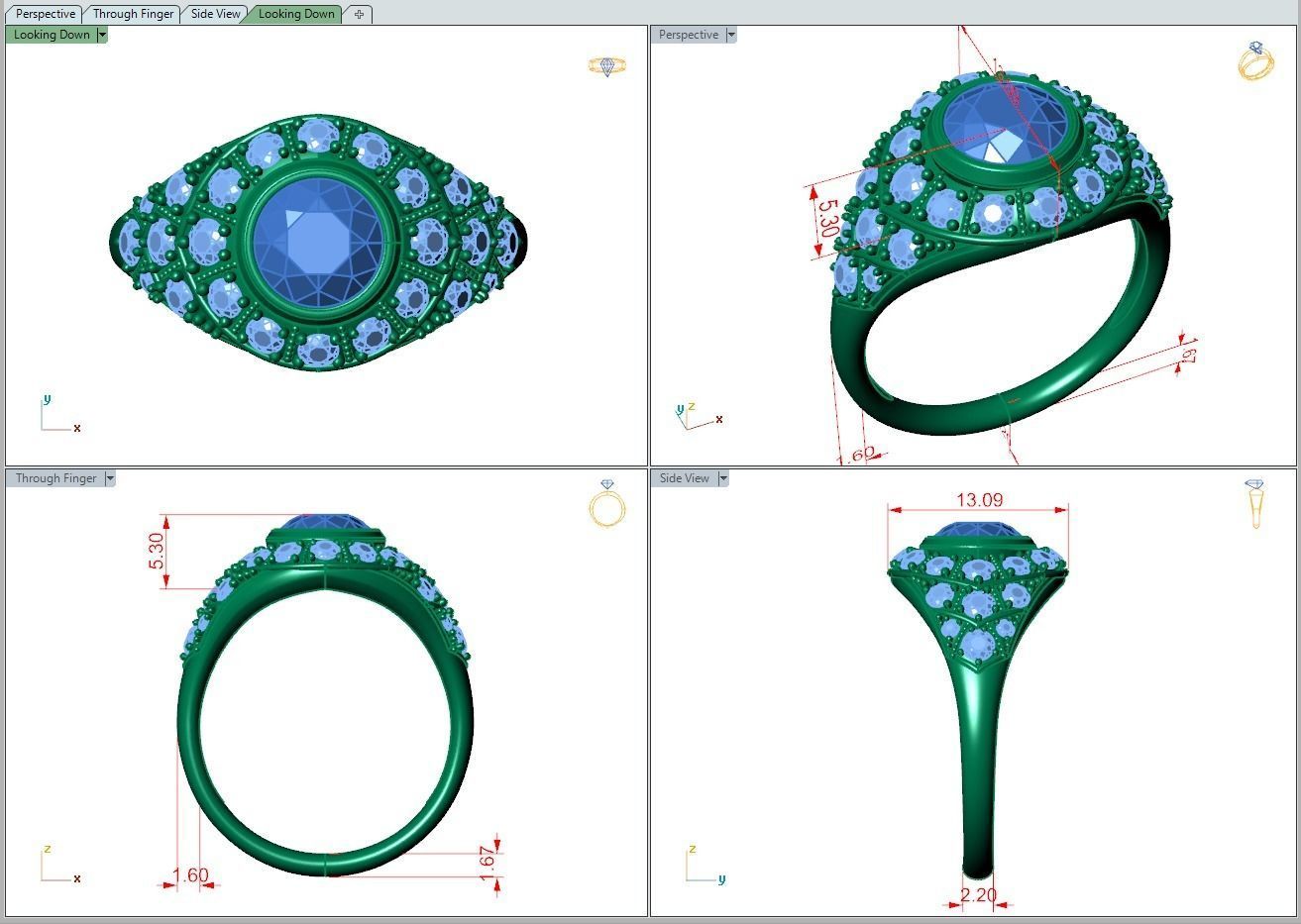Click the Through Finger viewport title label
The height and width of the screenshot is (924, 1301).
pyautogui.click(x=55, y=478)
